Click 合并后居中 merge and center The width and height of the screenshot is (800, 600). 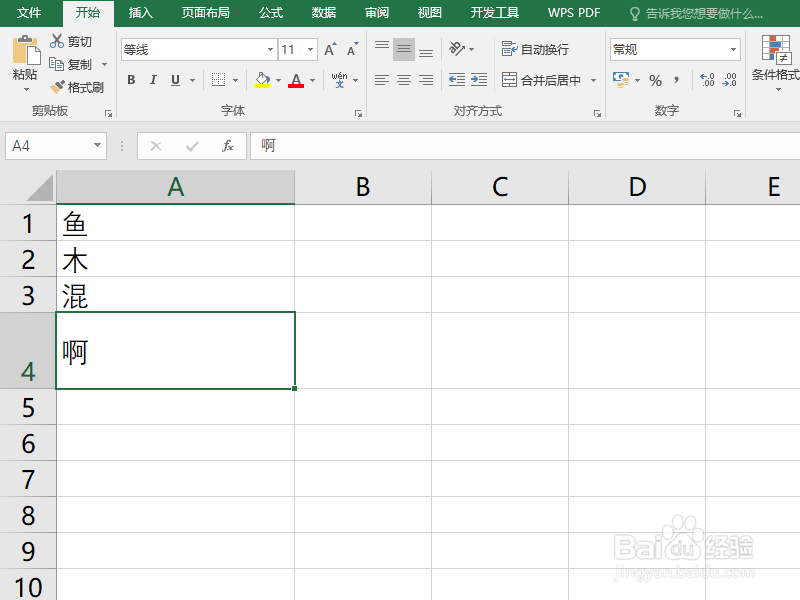(541, 80)
